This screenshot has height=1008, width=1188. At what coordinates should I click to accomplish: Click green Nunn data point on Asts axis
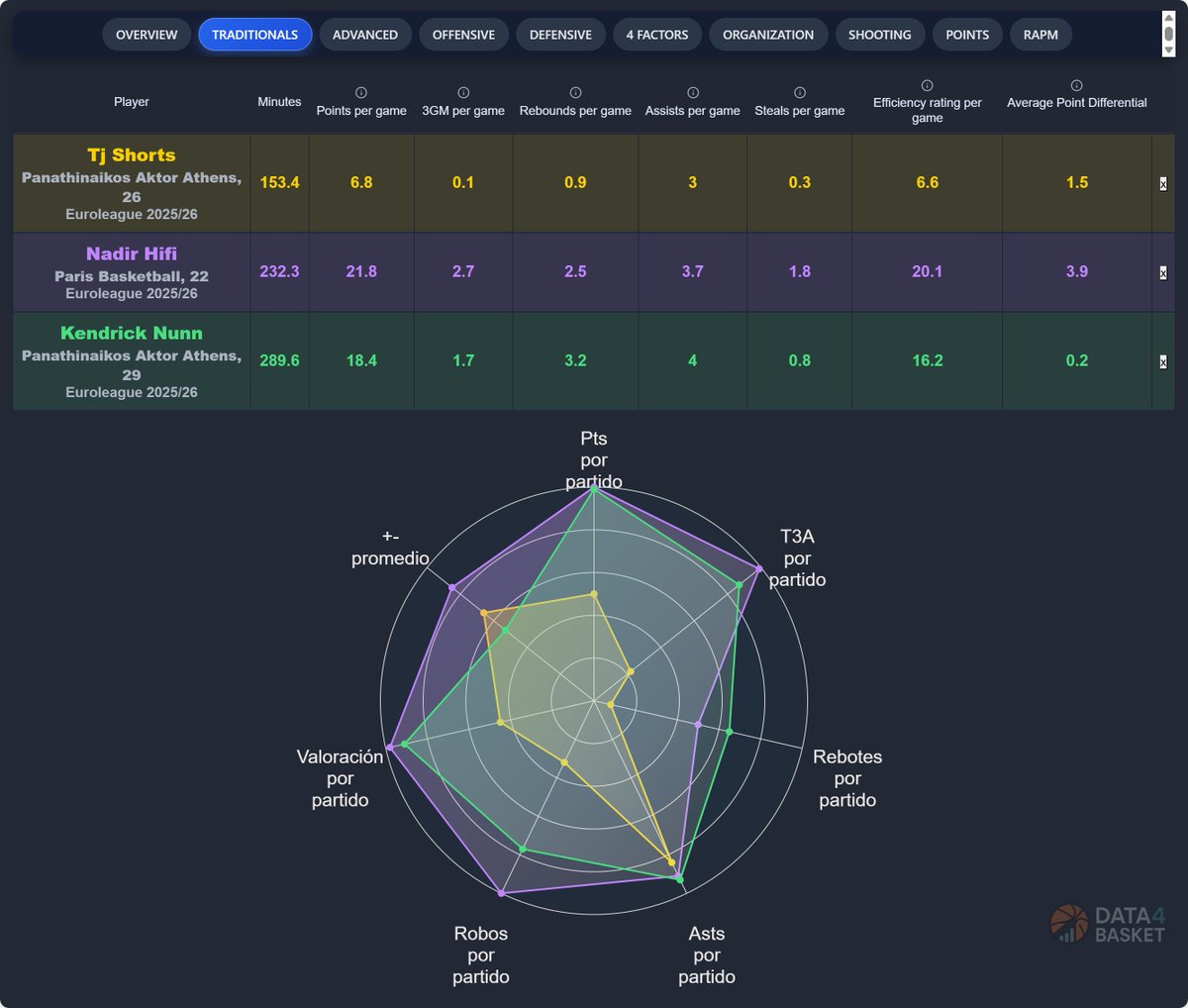coord(679,879)
